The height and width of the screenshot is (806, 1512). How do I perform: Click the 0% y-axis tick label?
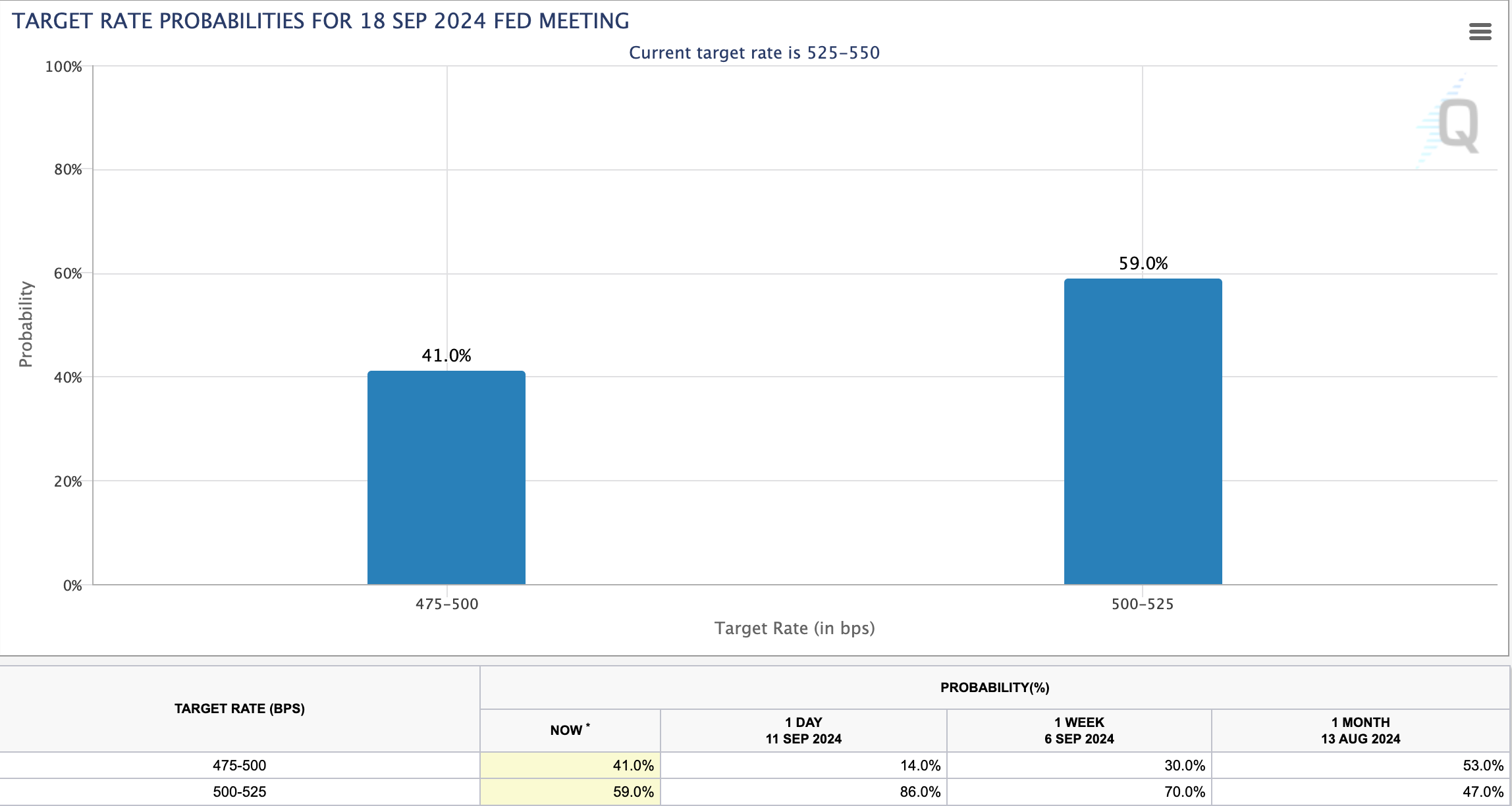(72, 585)
